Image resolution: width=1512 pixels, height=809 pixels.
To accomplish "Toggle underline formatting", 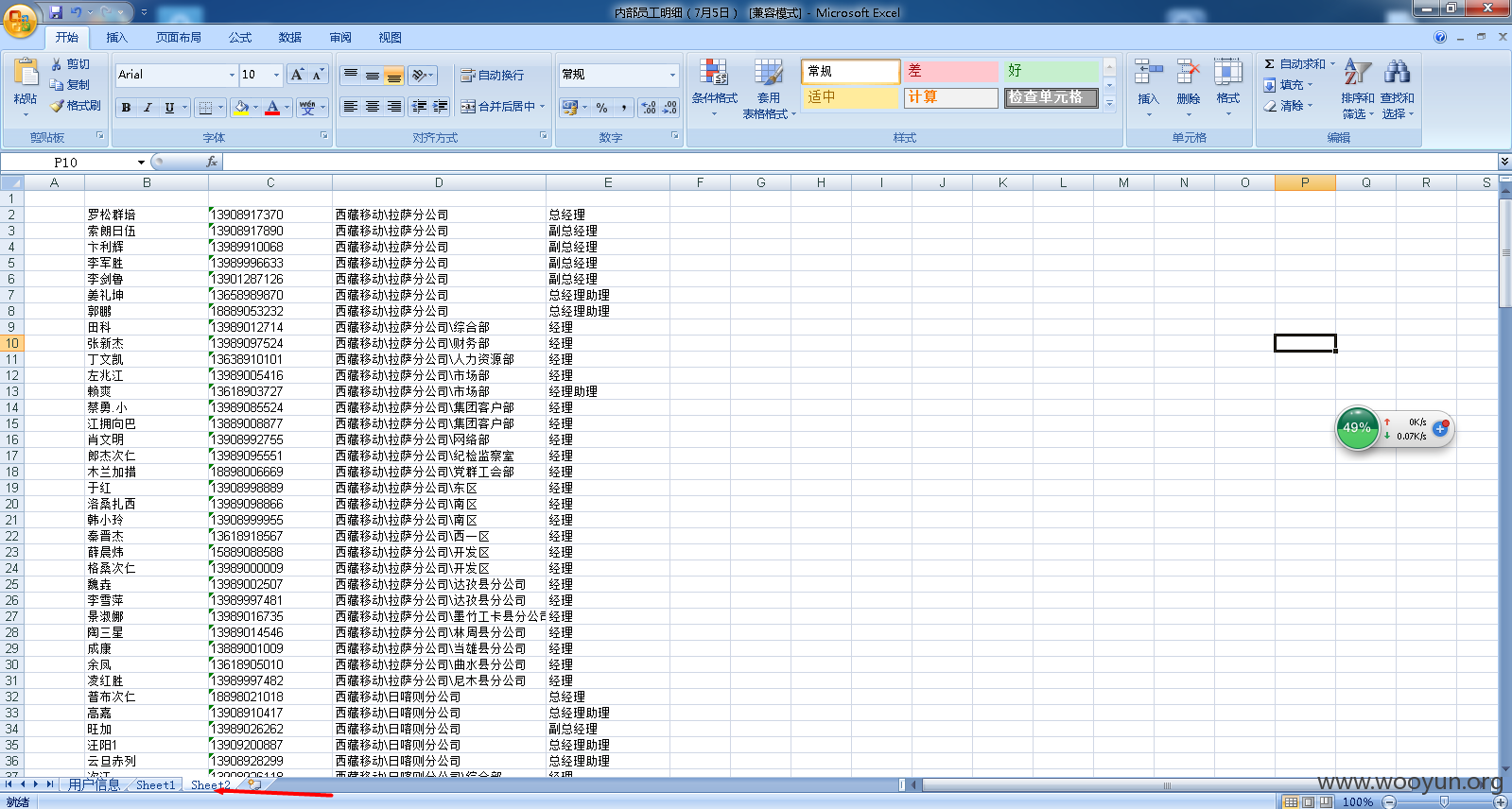I will 169,108.
